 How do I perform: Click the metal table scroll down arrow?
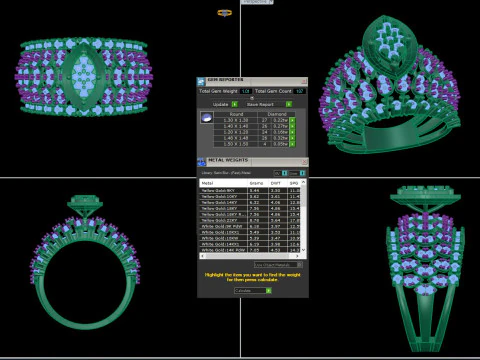click(303, 250)
